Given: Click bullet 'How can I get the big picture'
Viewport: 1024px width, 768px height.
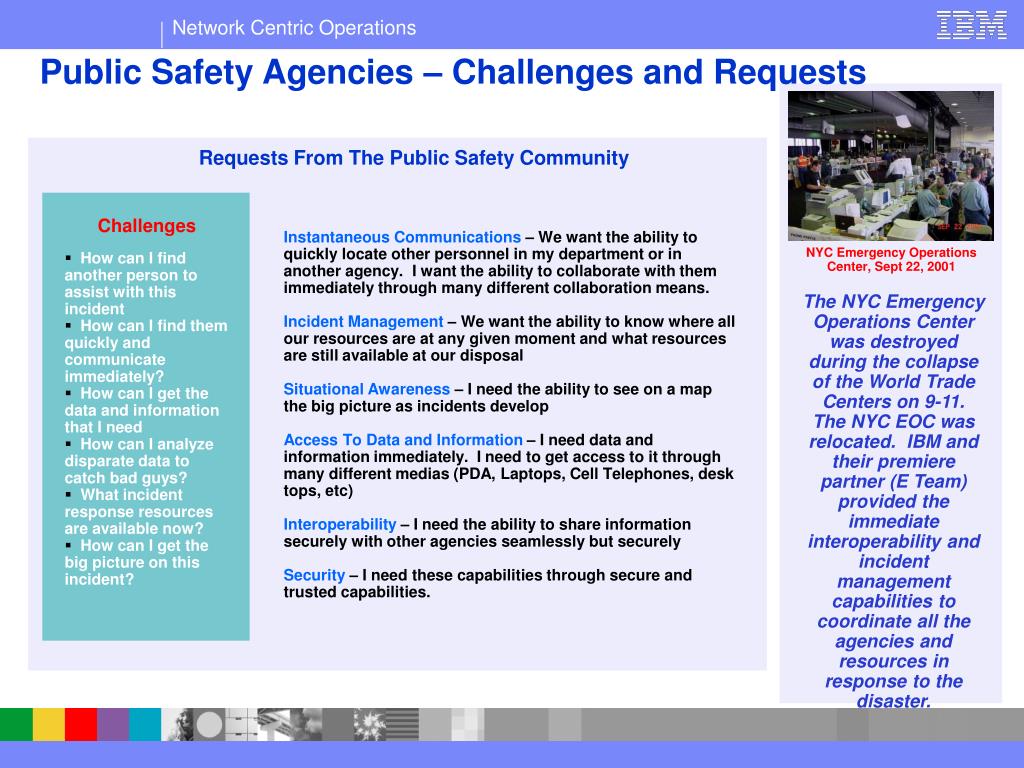Looking at the screenshot, I should pyautogui.click(x=136, y=562).
